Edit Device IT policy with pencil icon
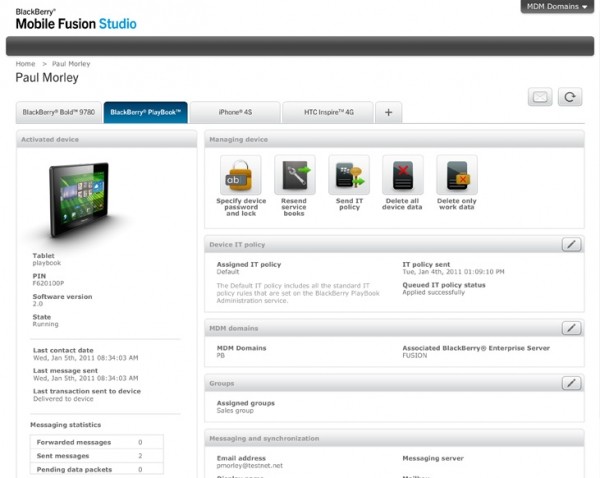 coord(570,244)
